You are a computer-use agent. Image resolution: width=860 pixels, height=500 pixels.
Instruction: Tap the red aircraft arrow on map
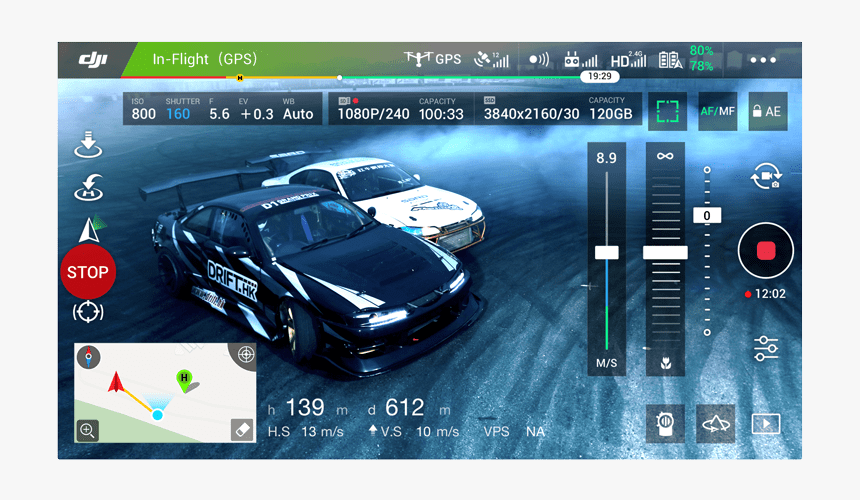(116, 382)
